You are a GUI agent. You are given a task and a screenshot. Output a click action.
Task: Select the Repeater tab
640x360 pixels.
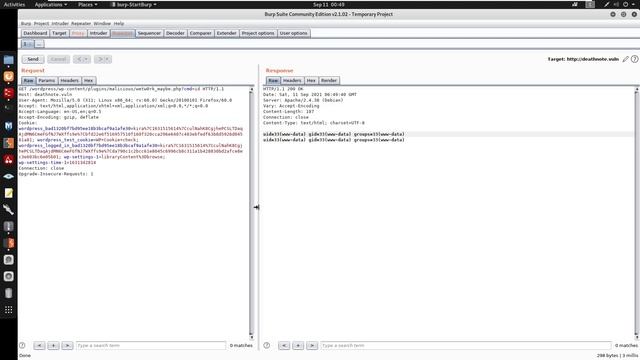(x=122, y=33)
